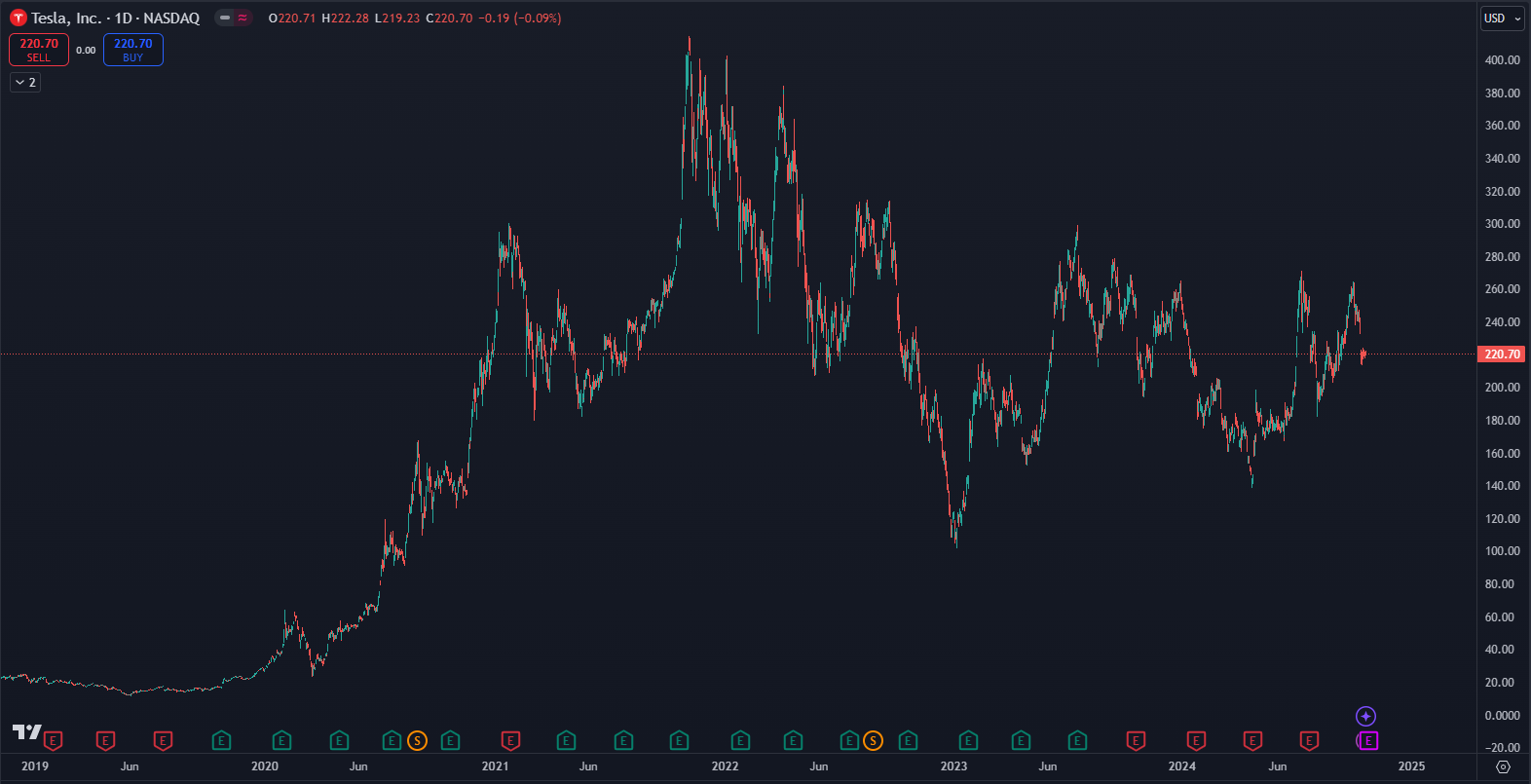Expand the collapsed indicators legend showing 2
The height and width of the screenshot is (784, 1531).
pyautogui.click(x=25, y=83)
